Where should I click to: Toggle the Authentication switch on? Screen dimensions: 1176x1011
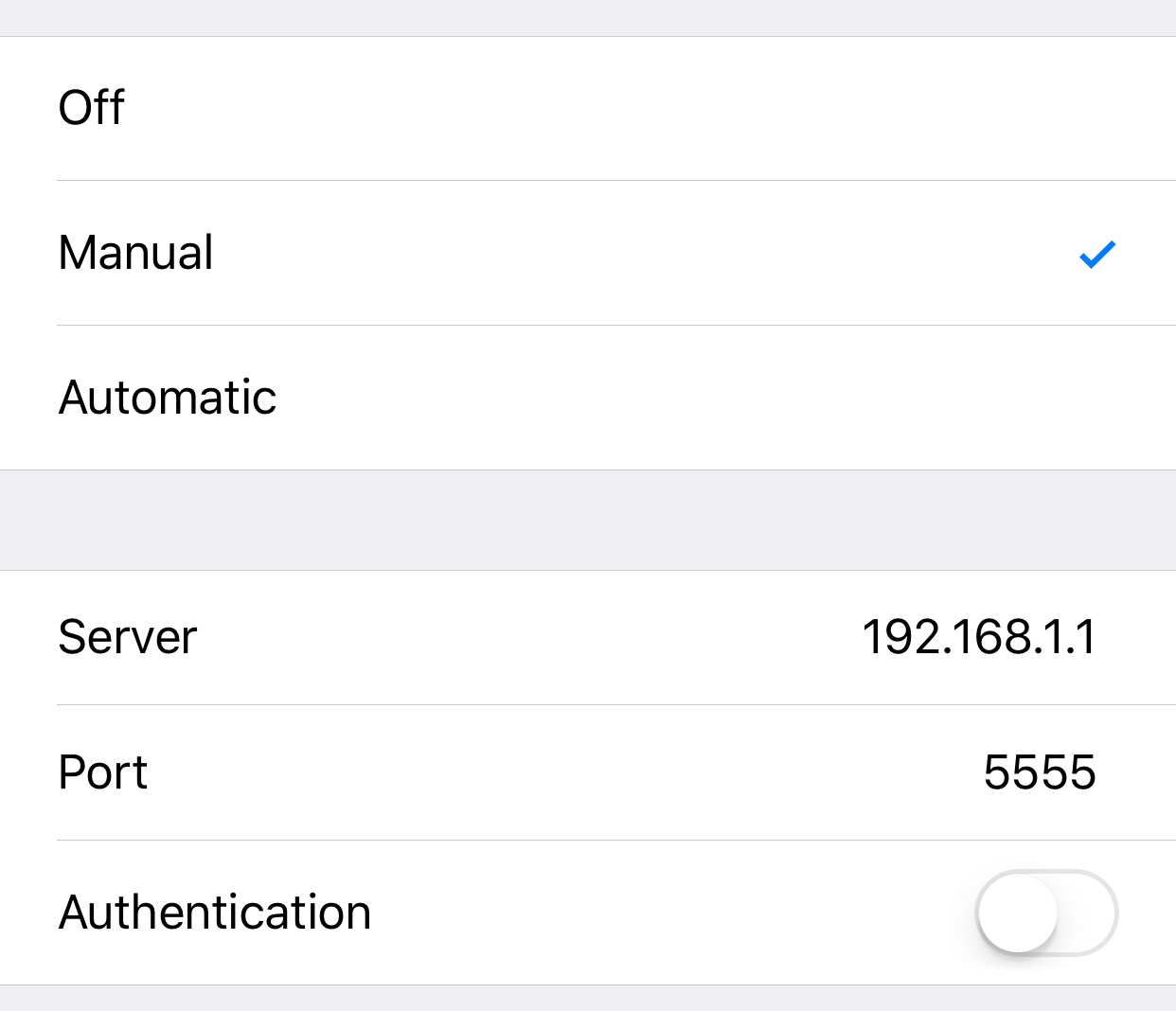[1046, 913]
